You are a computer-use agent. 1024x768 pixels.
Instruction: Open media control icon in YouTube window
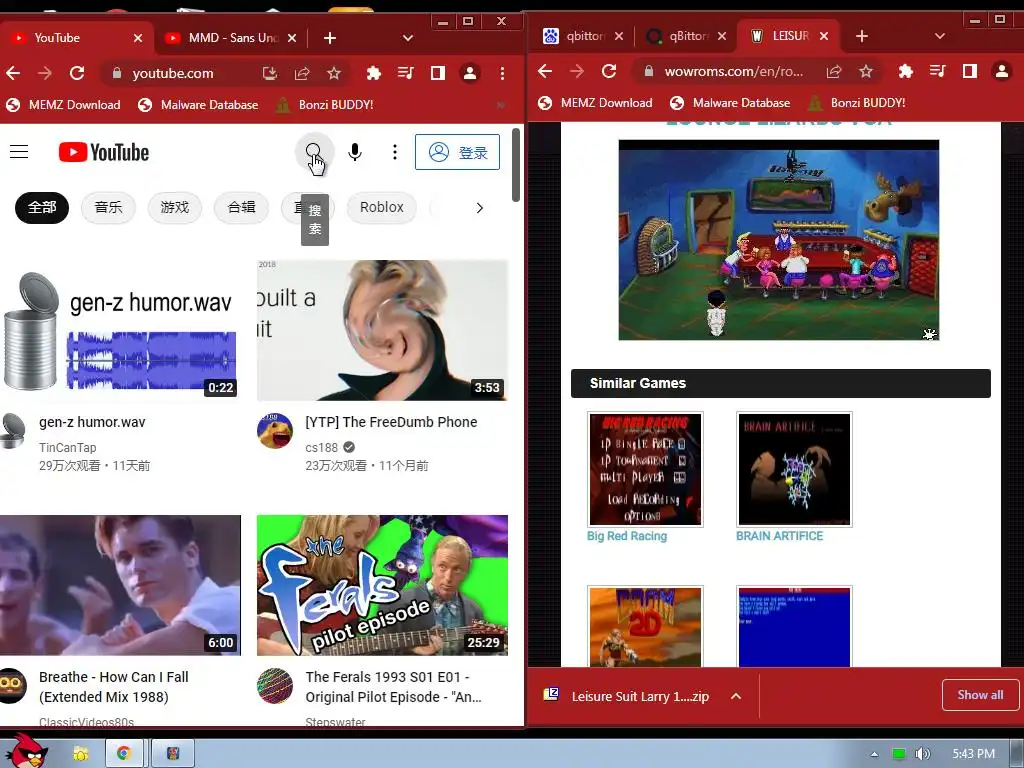click(406, 73)
